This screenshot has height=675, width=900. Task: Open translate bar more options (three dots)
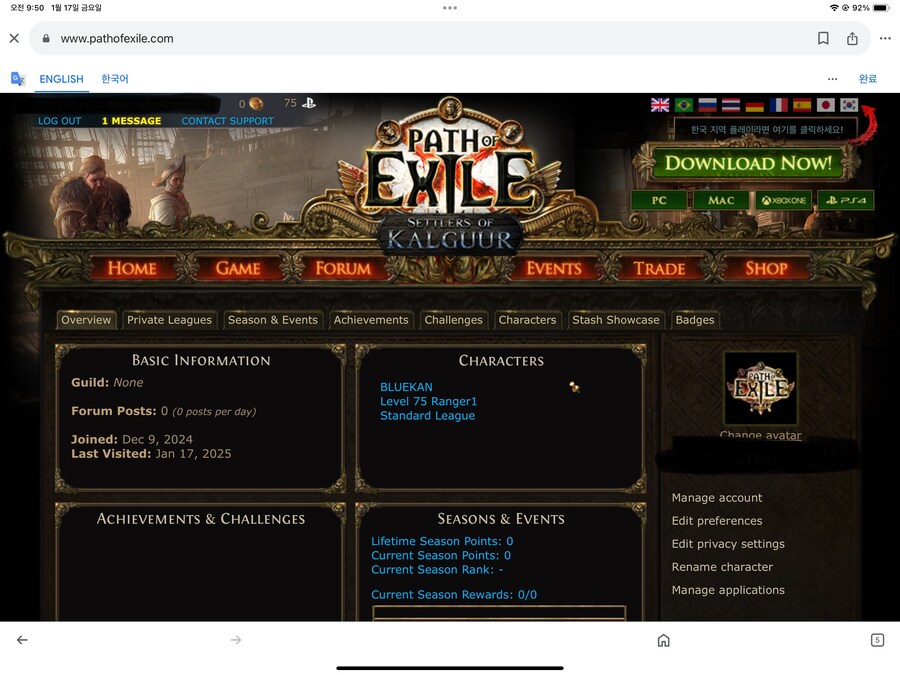pos(832,79)
